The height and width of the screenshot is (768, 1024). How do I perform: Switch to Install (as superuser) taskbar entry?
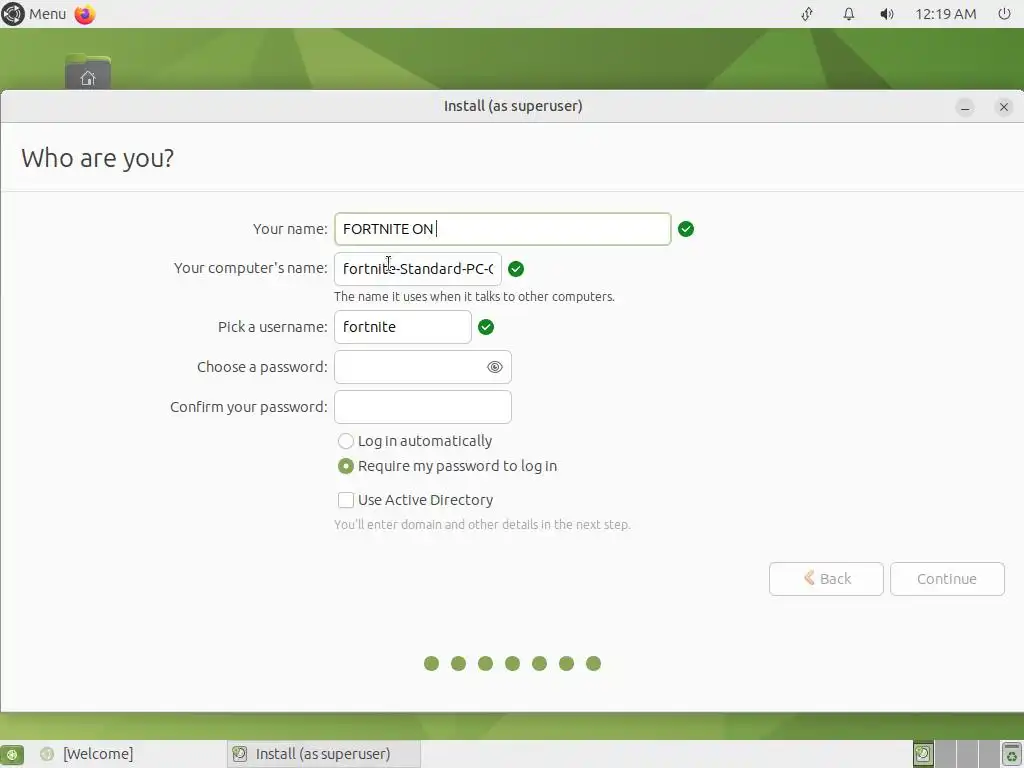click(x=324, y=754)
